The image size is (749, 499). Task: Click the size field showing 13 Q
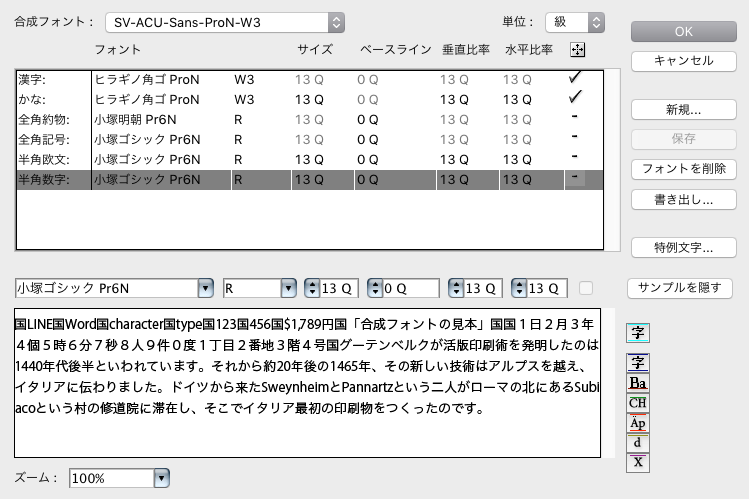[339, 288]
